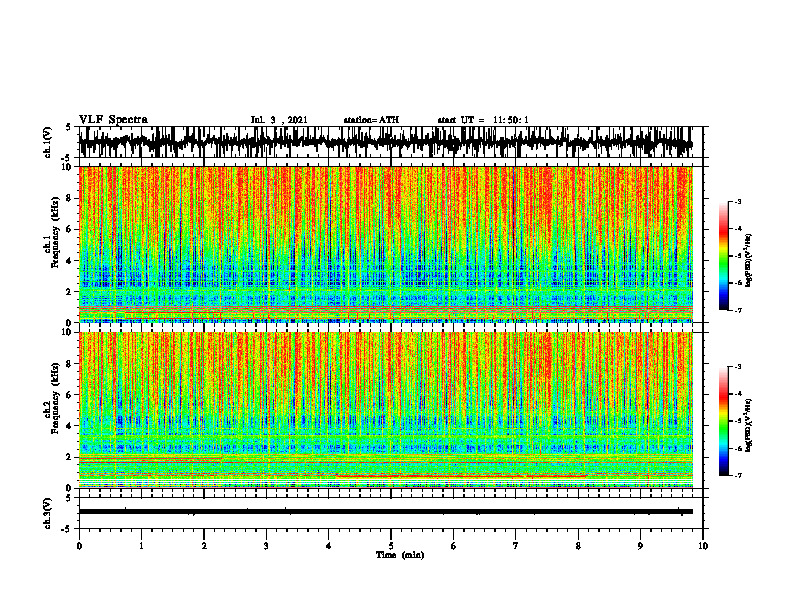Click the ch.2 frequency tick label "8"
This screenshot has width=792, height=612.
pyautogui.click(x=70, y=364)
